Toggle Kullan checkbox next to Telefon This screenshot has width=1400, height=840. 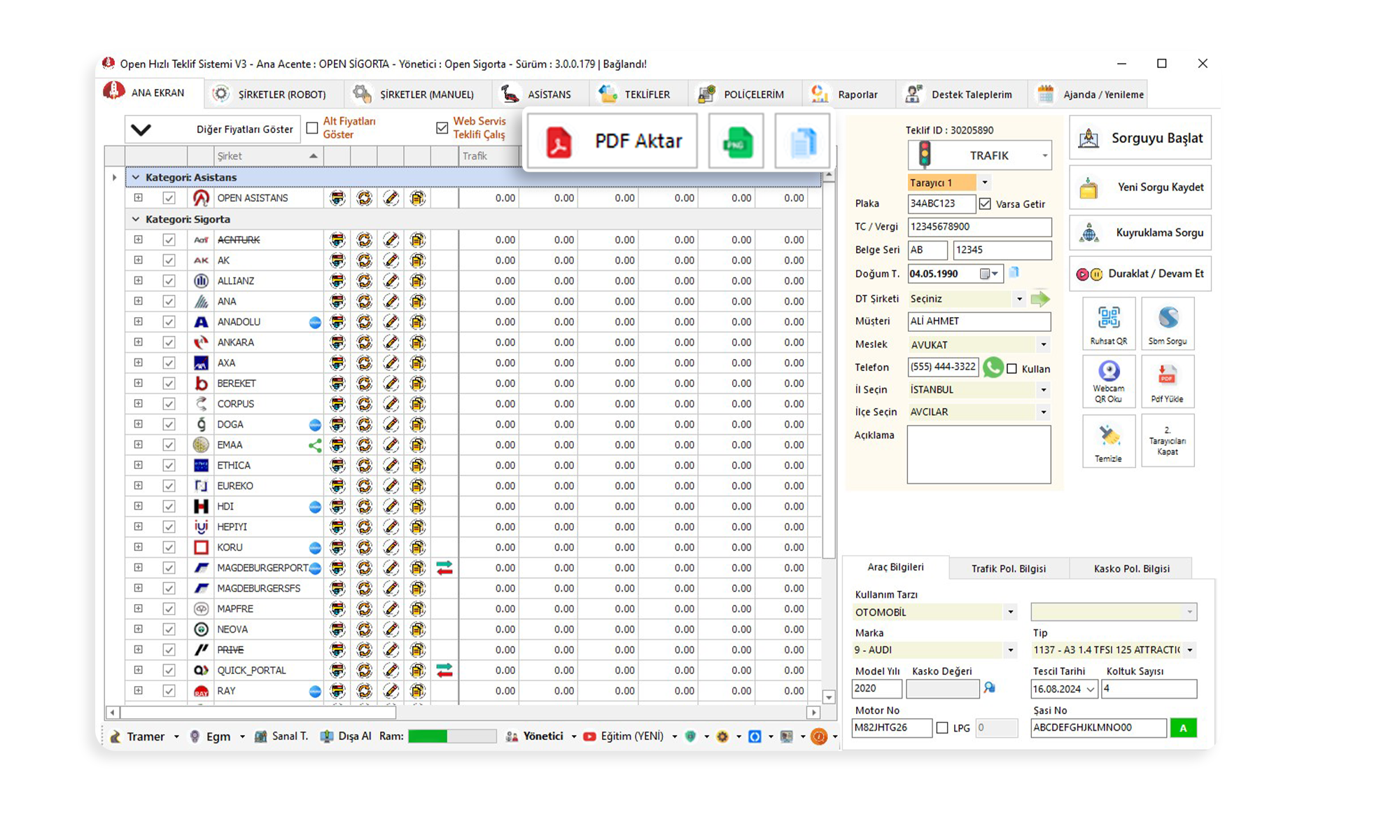point(1011,369)
